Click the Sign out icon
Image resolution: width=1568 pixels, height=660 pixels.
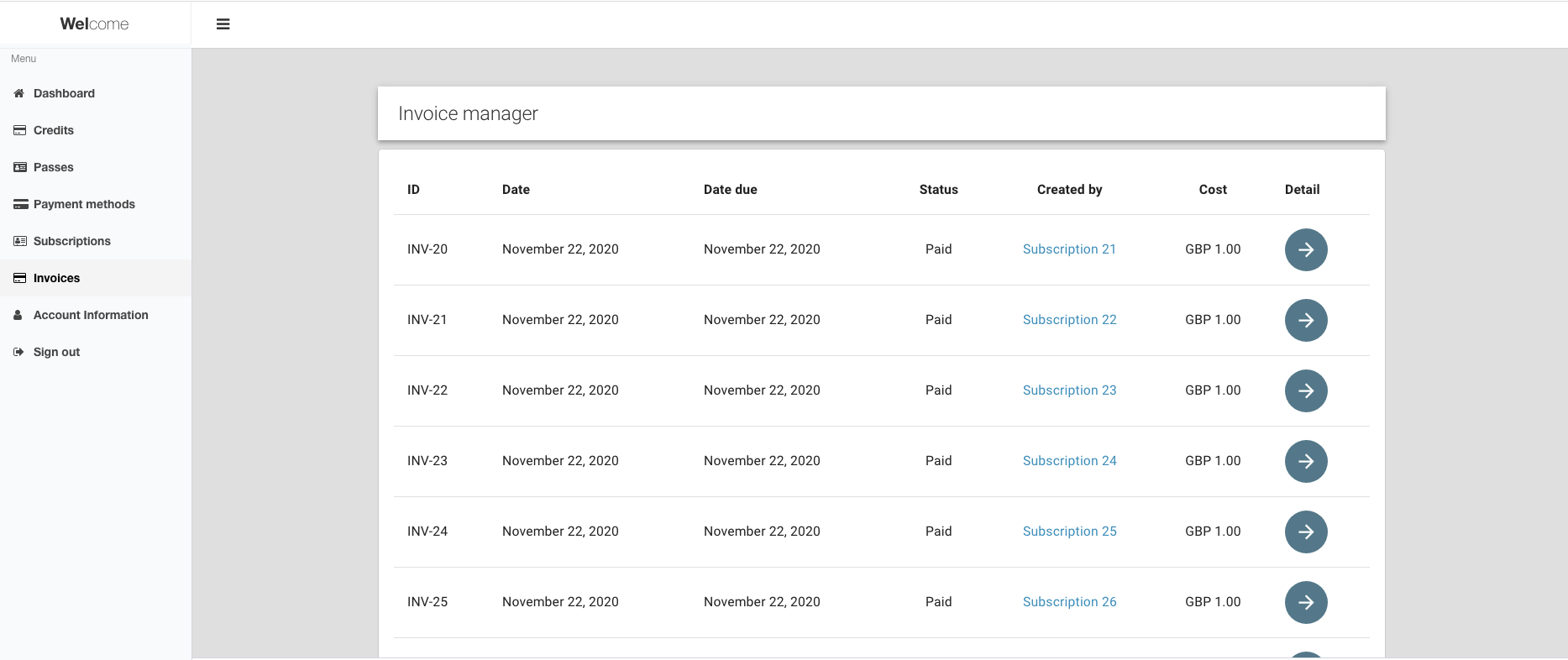coord(18,352)
